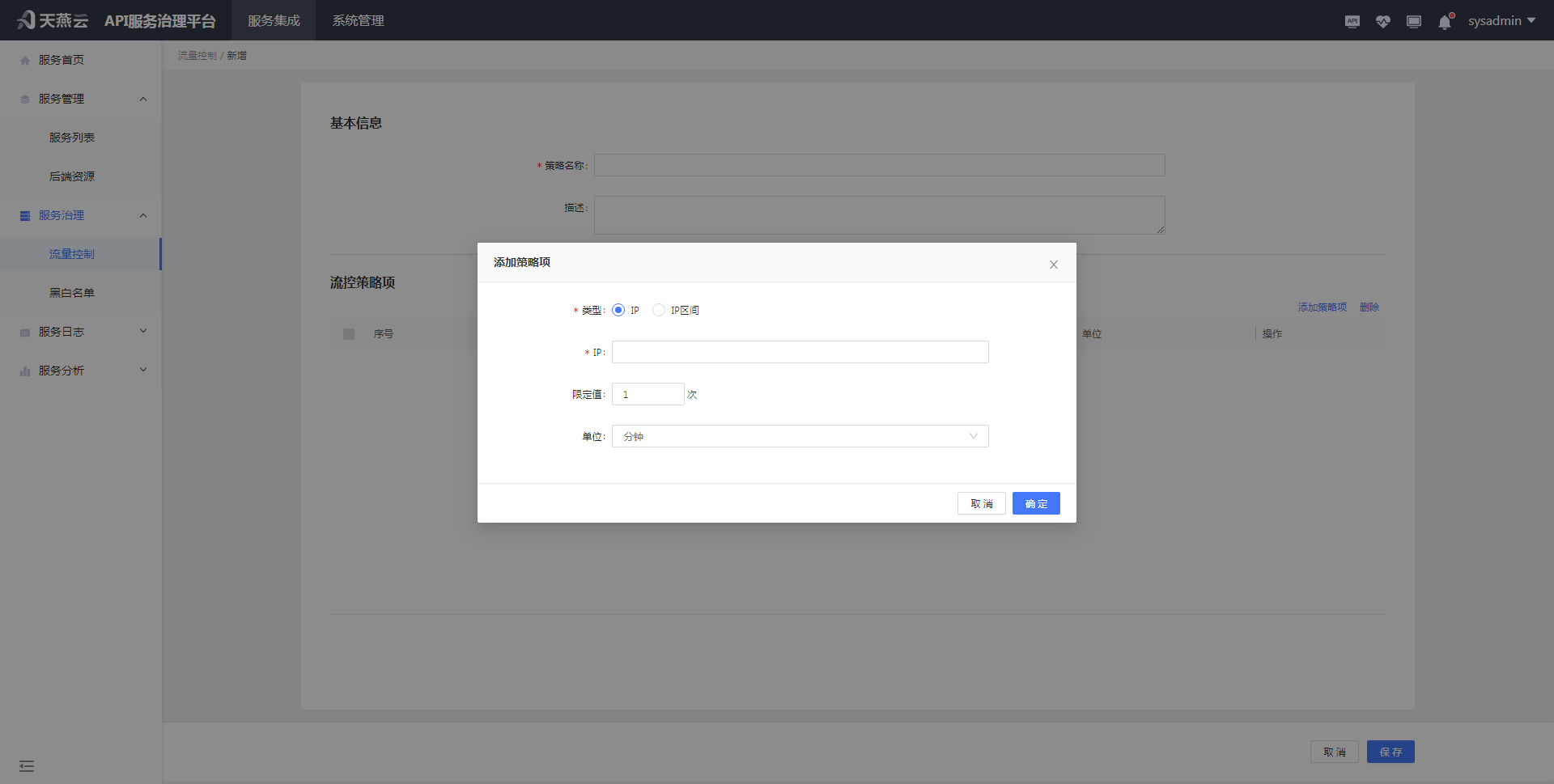
Task: Expand the sysadmin user menu
Action: [1501, 21]
